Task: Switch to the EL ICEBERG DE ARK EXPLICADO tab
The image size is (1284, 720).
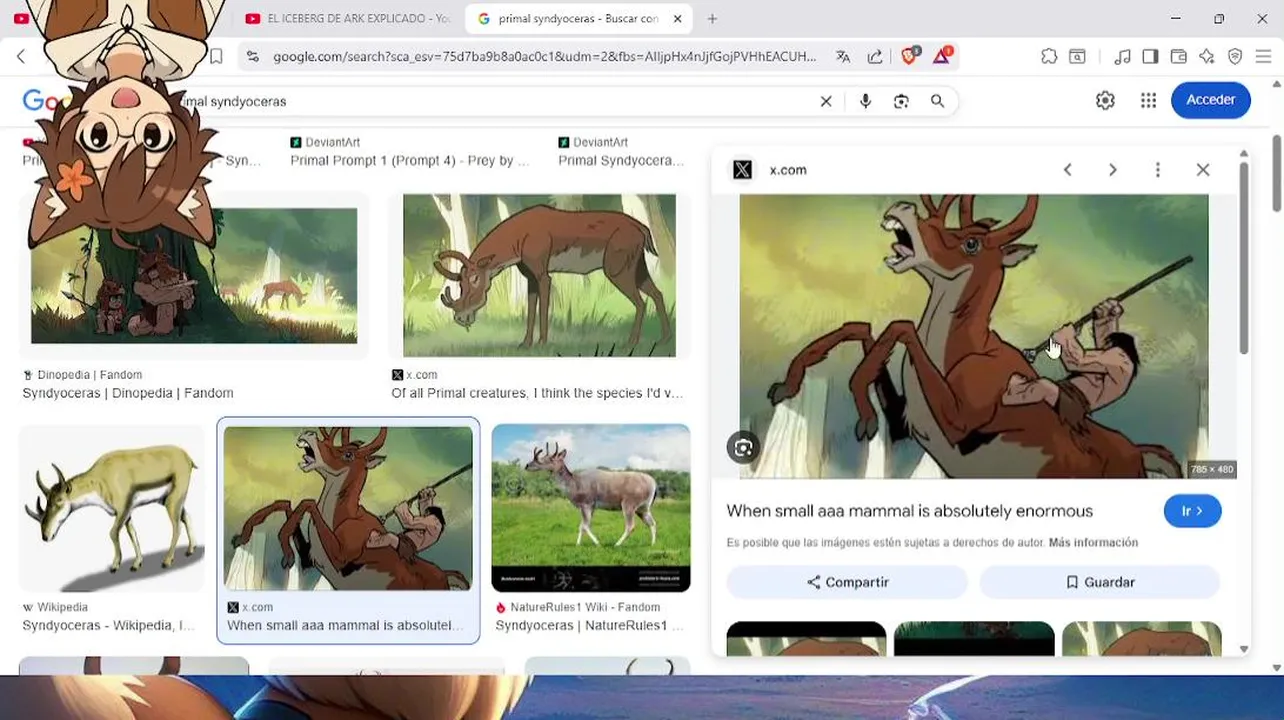Action: tap(347, 19)
